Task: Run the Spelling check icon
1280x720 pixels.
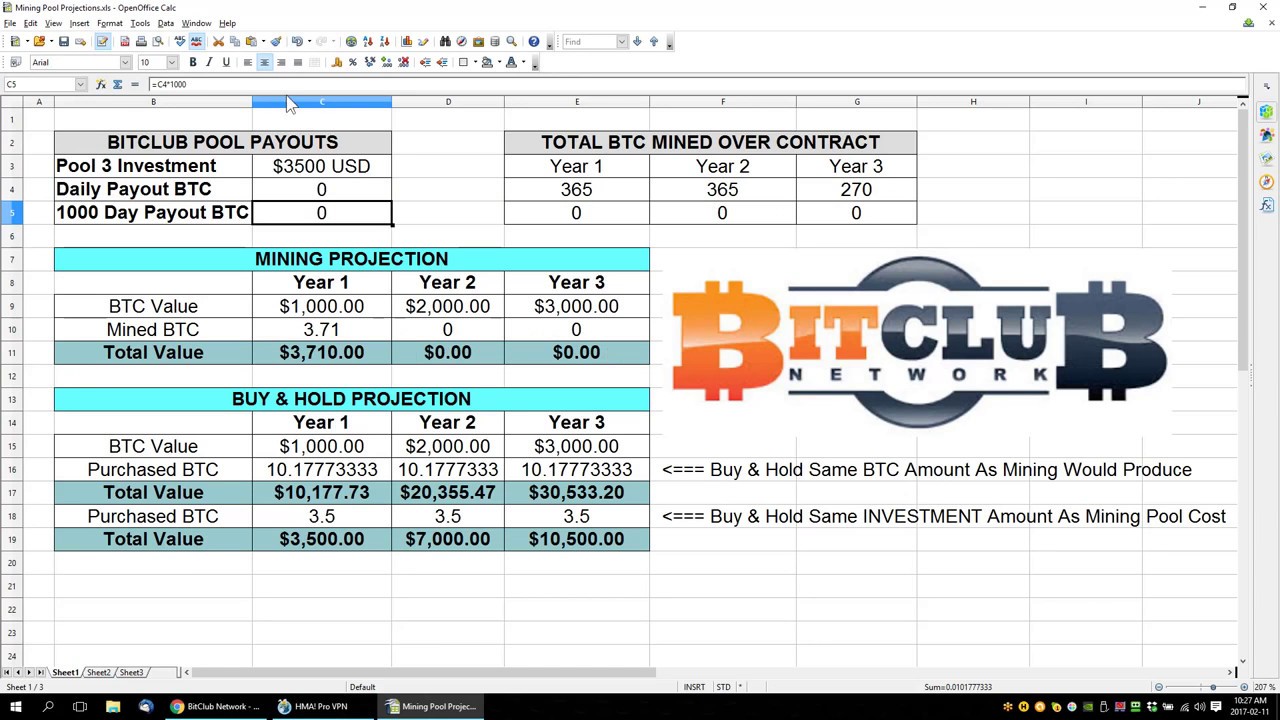Action: coord(180,41)
